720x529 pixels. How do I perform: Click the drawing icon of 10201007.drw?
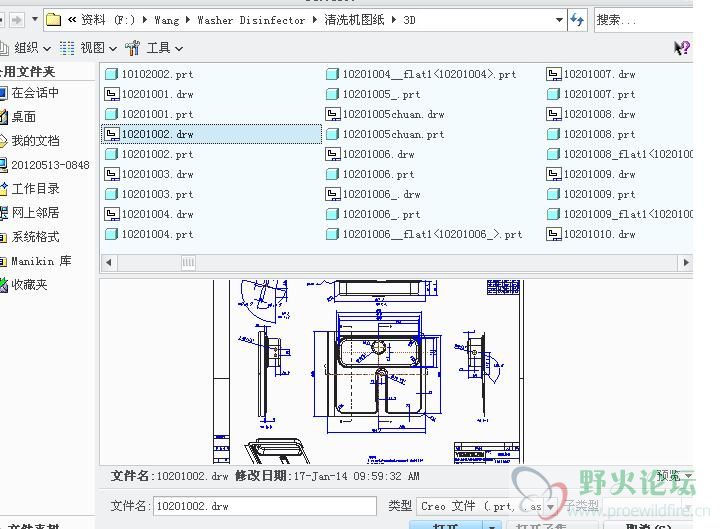click(554, 74)
